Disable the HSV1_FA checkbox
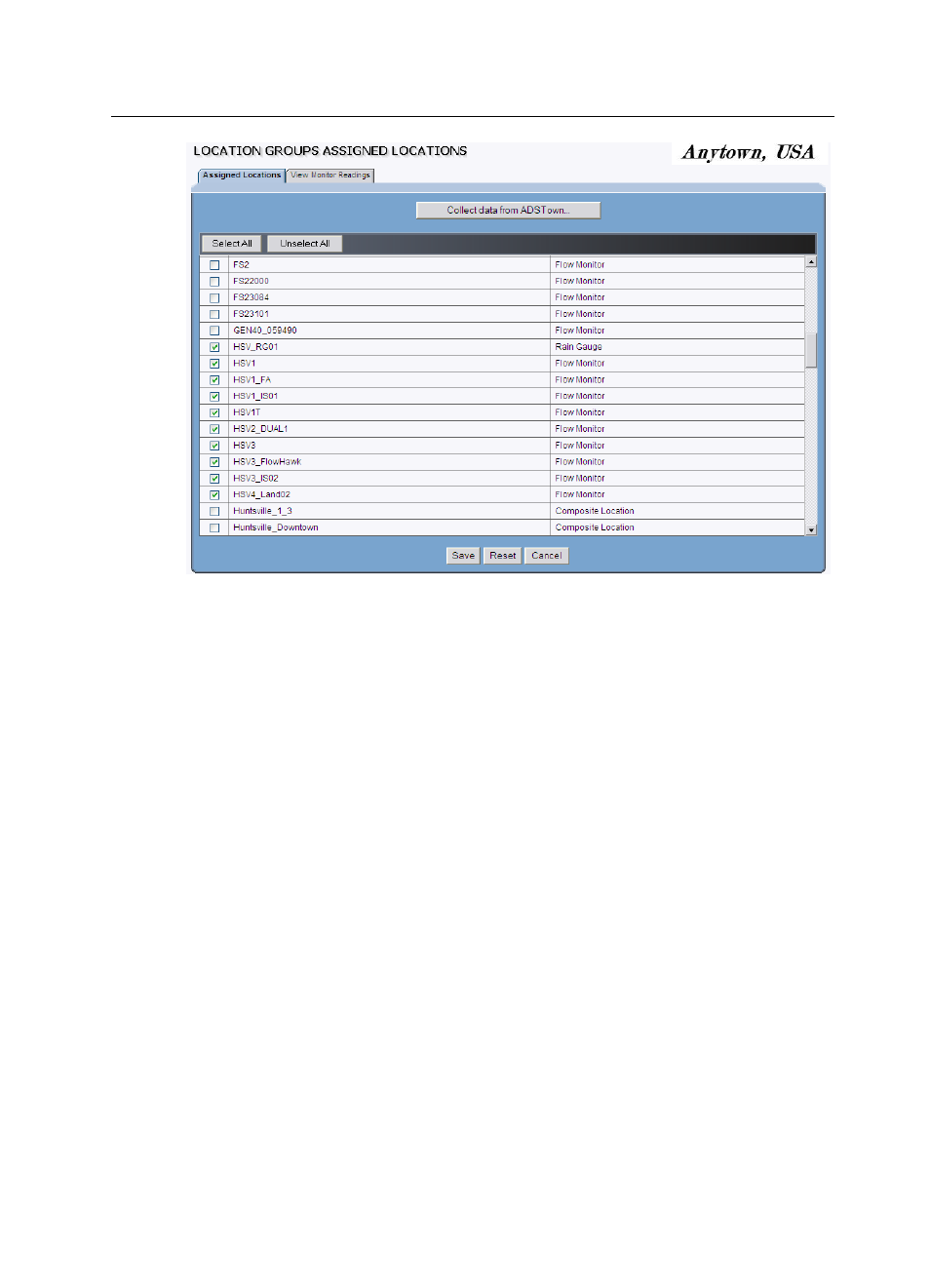The width and height of the screenshot is (930, 1288). click(x=214, y=380)
